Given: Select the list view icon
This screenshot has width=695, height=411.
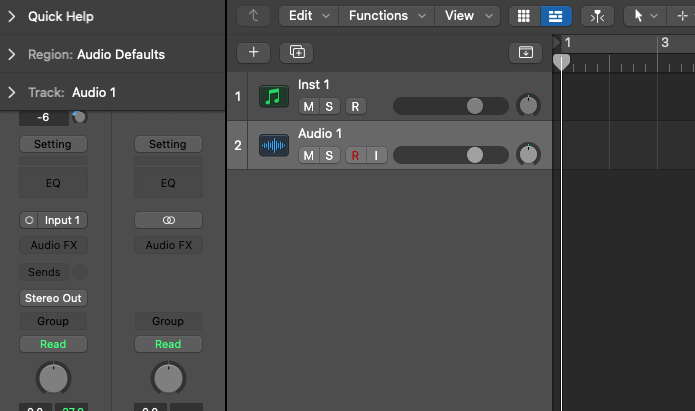Looking at the screenshot, I should 556,16.
